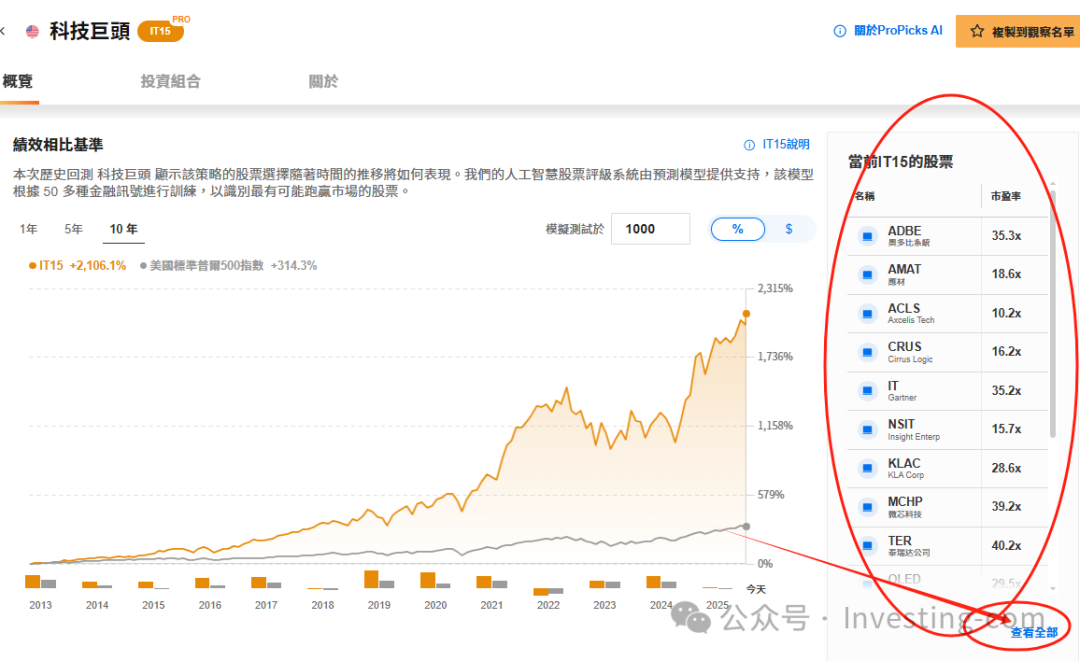Click the ACLS stock icon
The image size is (1080, 661).
coord(867,314)
